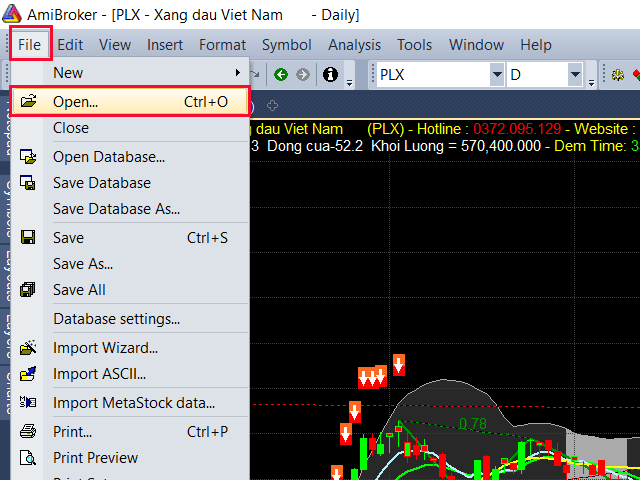
Task: Click the Dong cua-52.2 text
Action: 315,146
